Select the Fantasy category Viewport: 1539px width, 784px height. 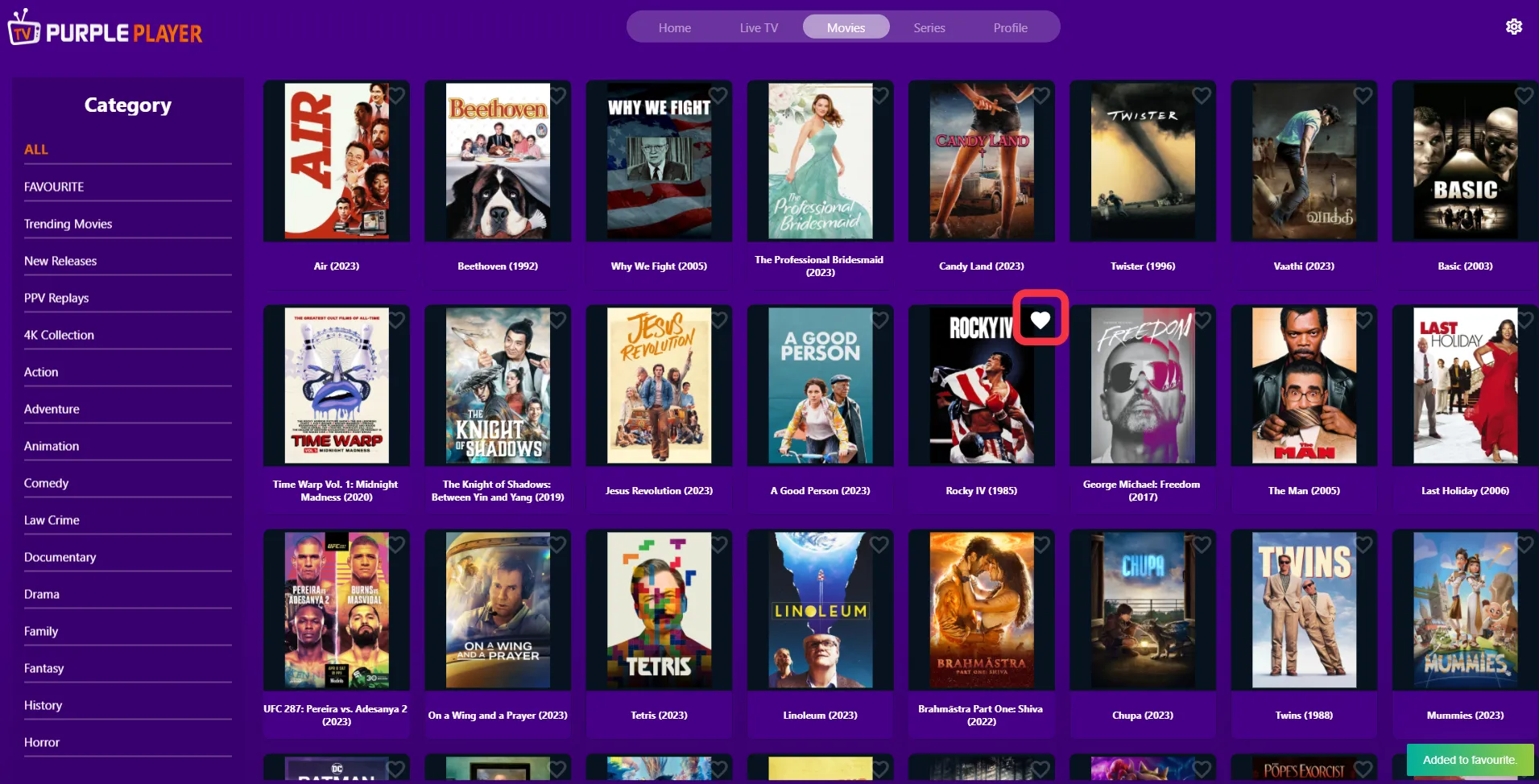127,668
